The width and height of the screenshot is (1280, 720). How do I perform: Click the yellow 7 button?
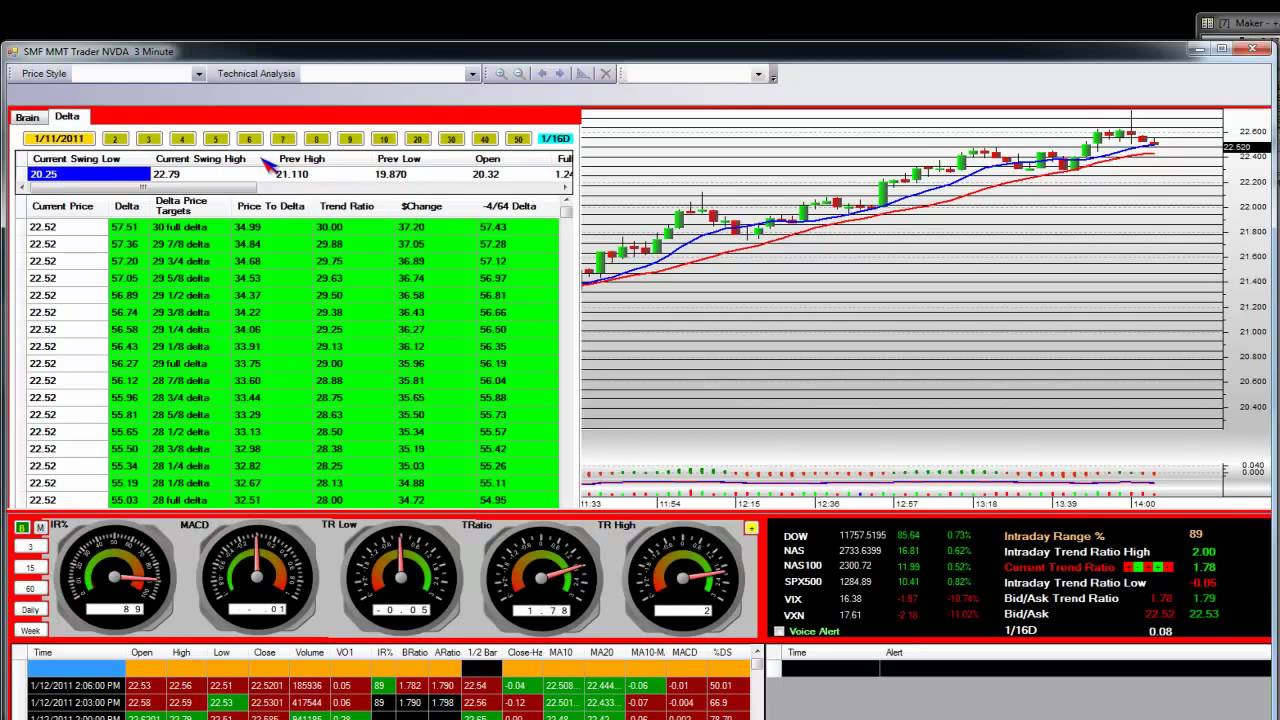point(283,139)
